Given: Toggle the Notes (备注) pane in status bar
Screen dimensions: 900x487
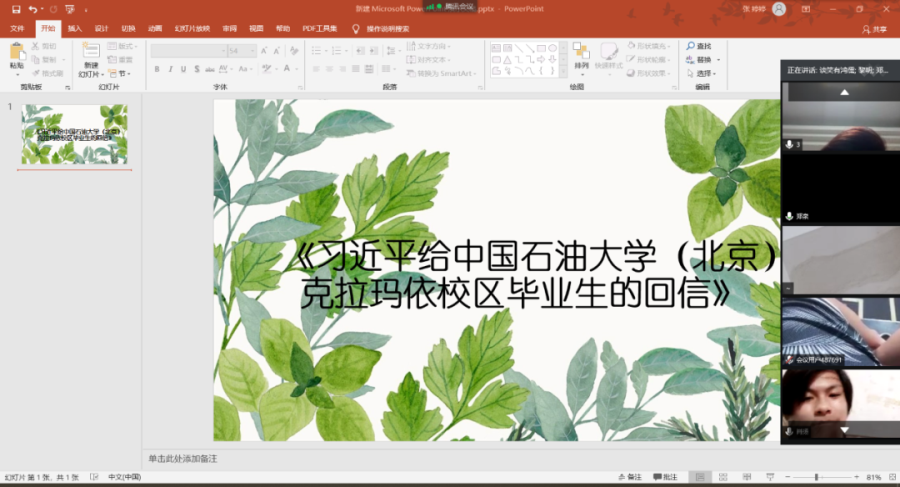Looking at the screenshot, I should click(630, 477).
